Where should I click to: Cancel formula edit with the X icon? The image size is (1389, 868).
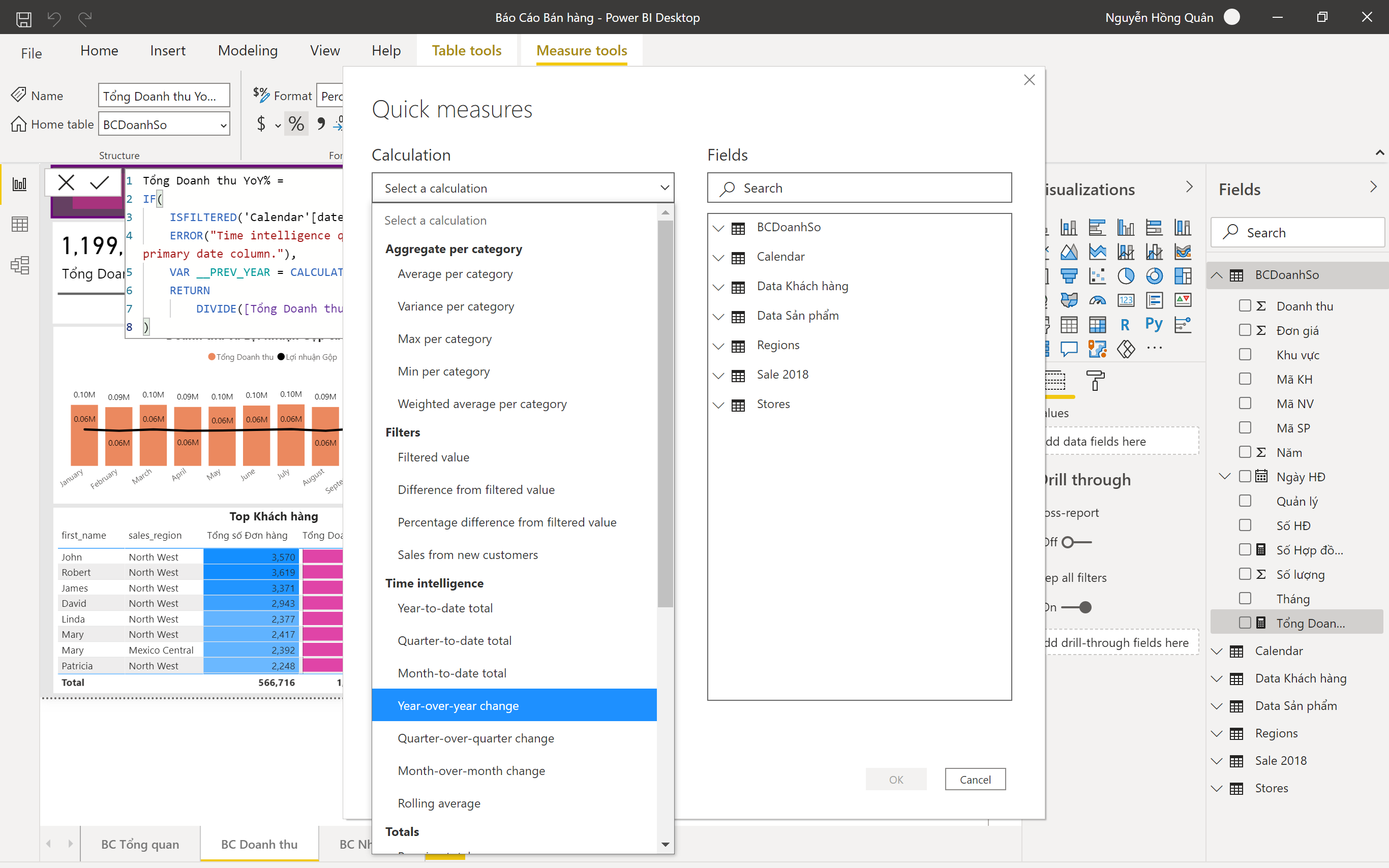67,183
